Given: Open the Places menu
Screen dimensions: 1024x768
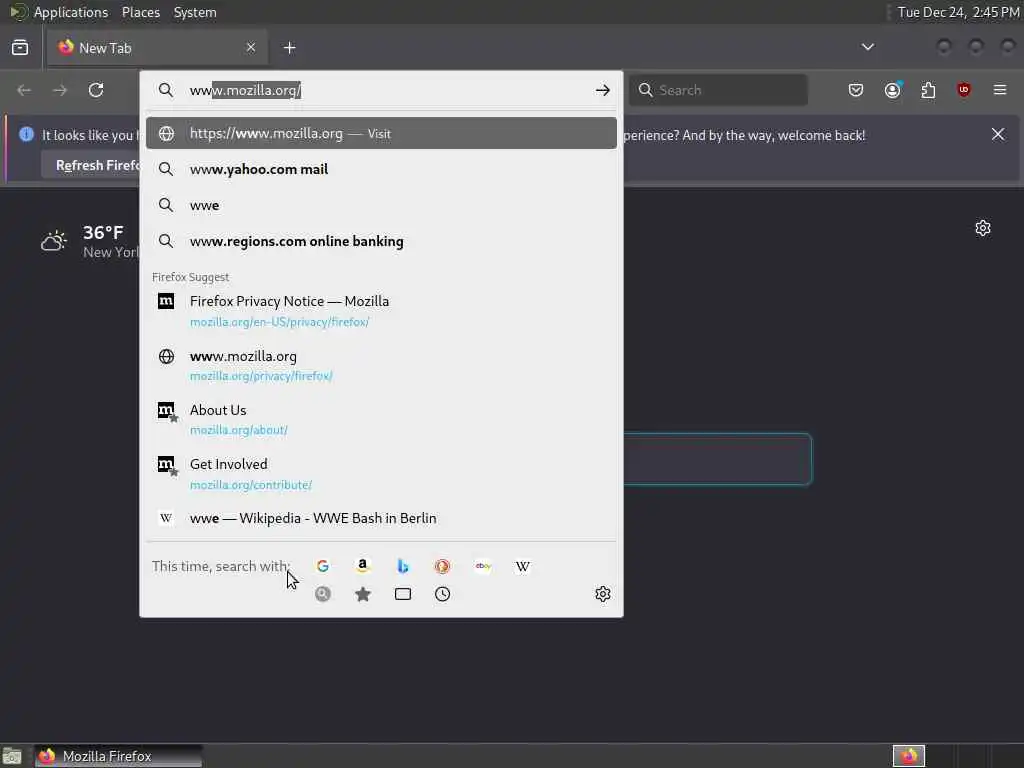Looking at the screenshot, I should [140, 12].
